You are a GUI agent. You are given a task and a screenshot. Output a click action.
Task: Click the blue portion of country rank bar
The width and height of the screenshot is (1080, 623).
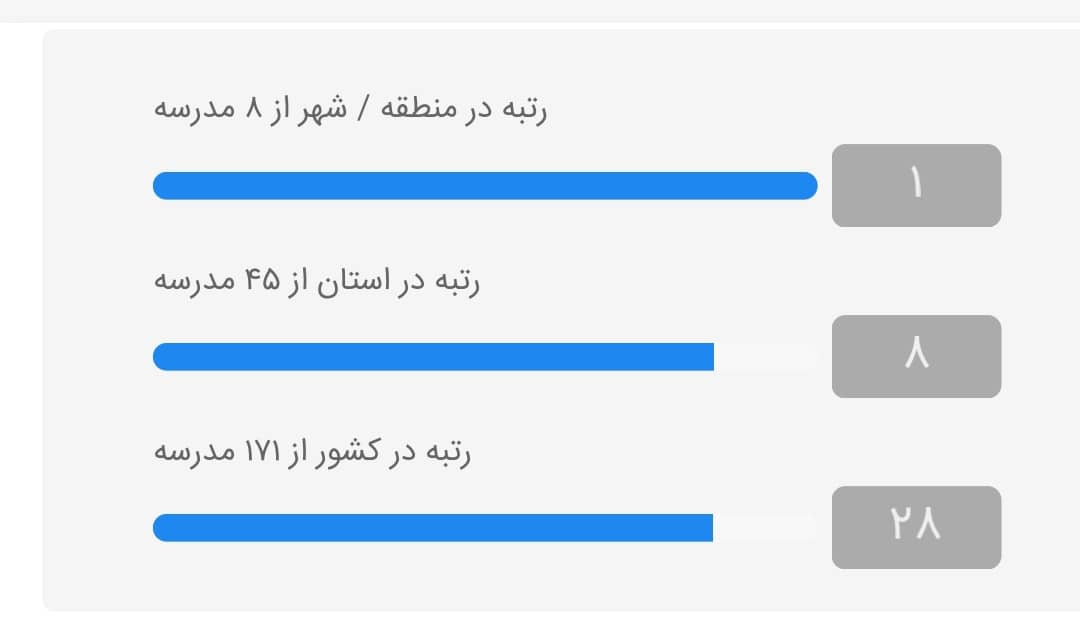433,527
